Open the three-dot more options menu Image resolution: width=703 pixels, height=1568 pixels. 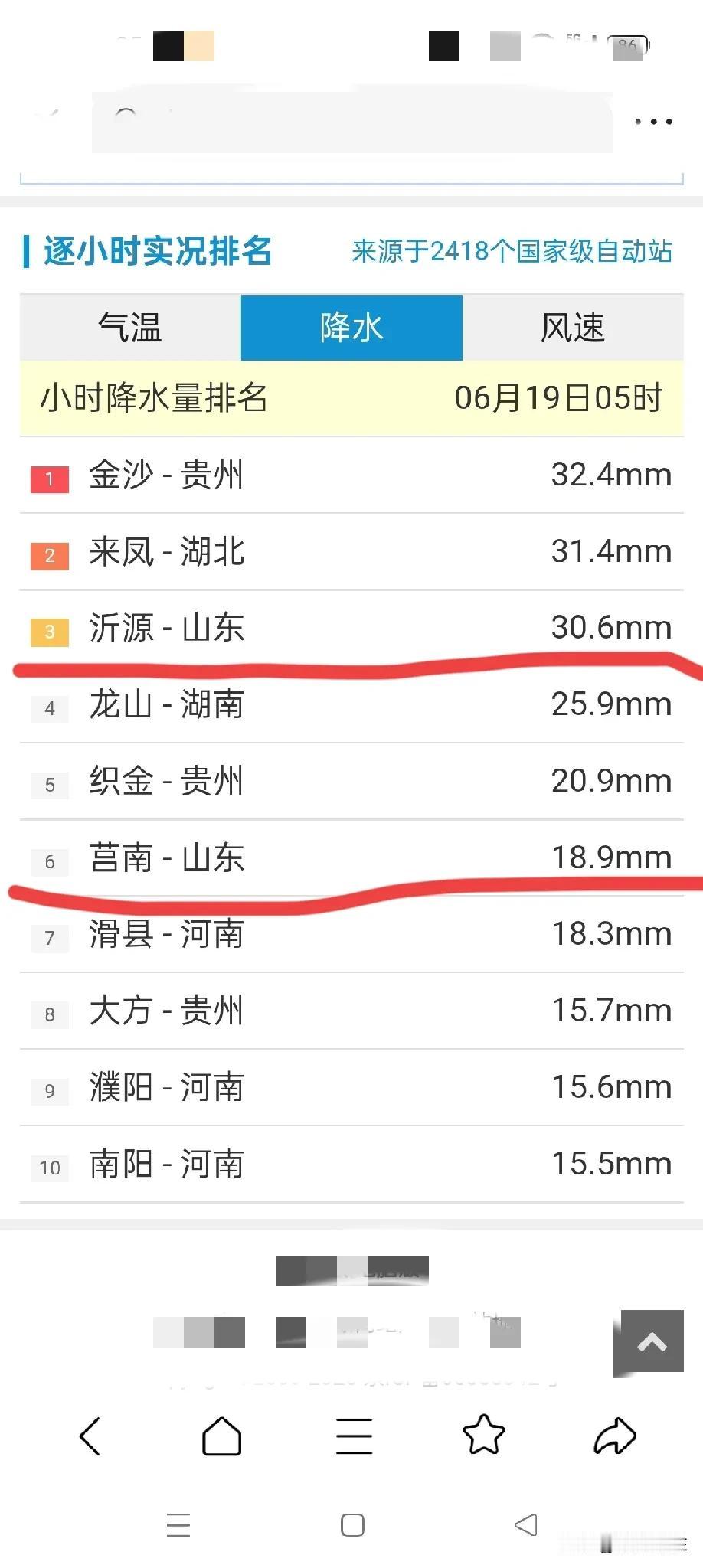(x=654, y=121)
